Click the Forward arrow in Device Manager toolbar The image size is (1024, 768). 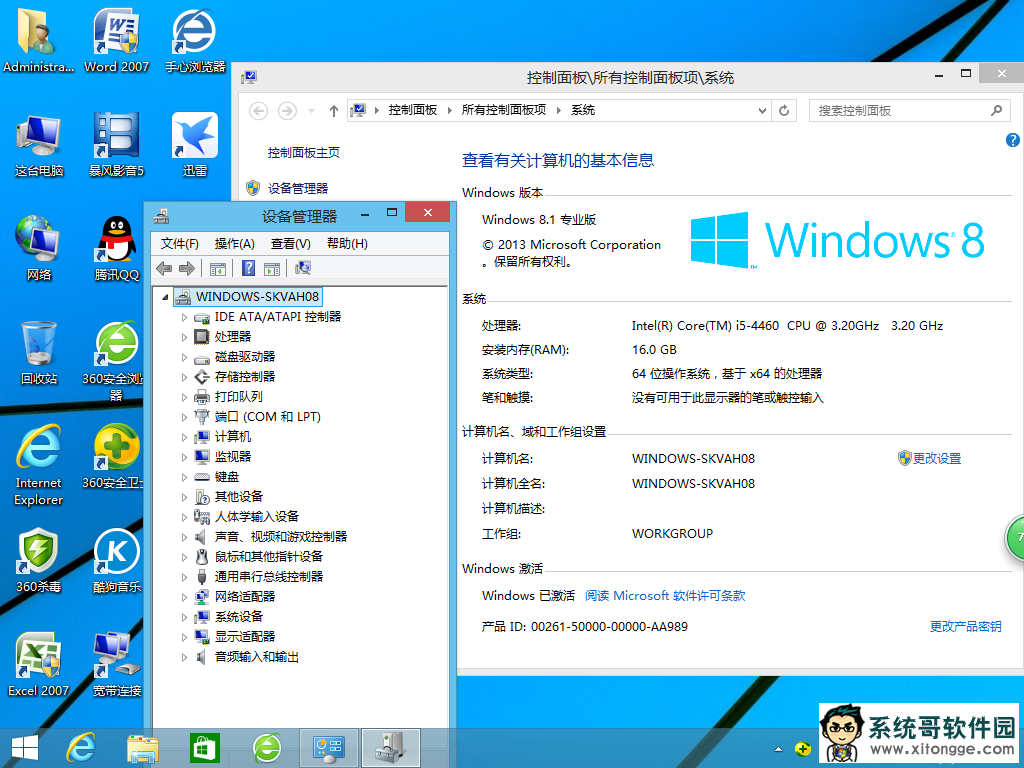coord(187,268)
